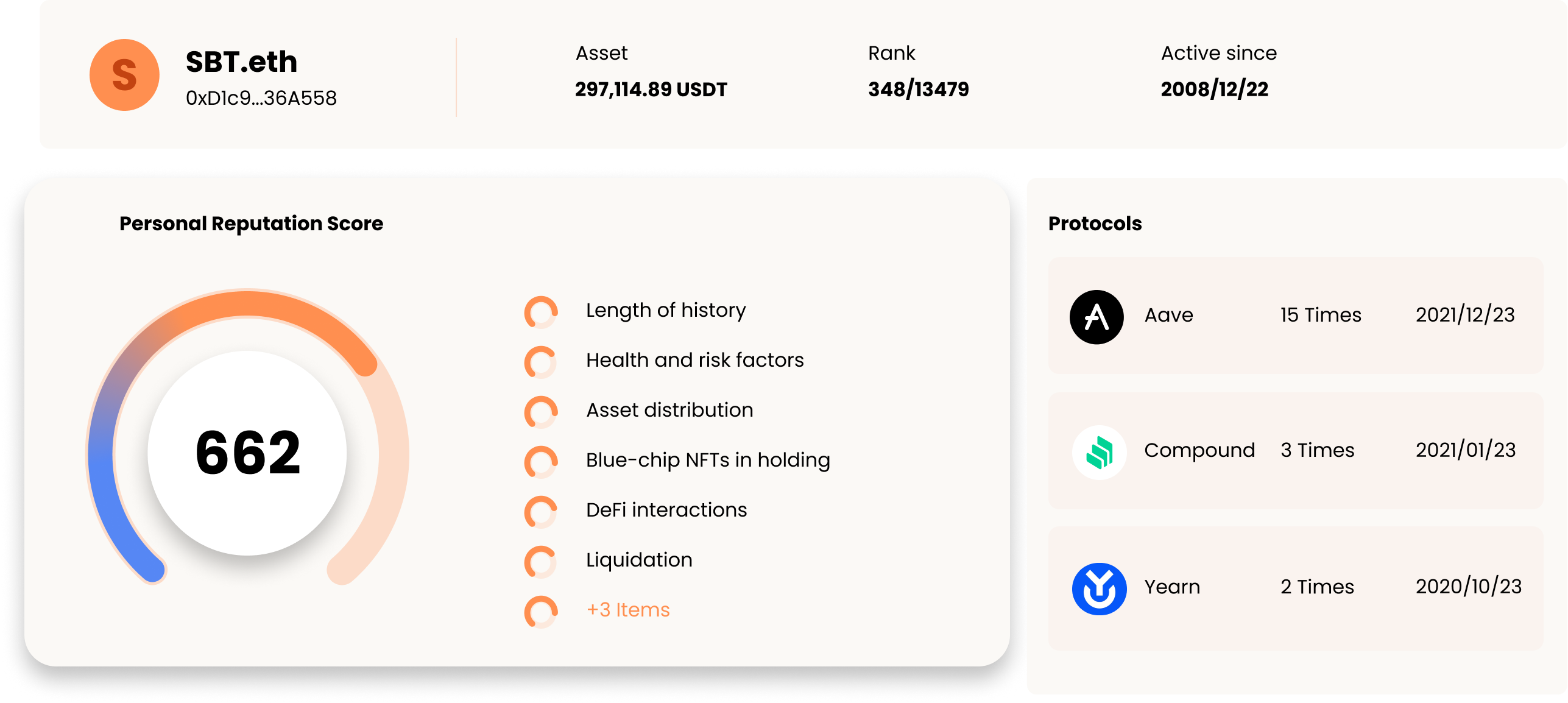Click the ring icon beside Length of history
Screen dimensions: 1568x703
541,312
